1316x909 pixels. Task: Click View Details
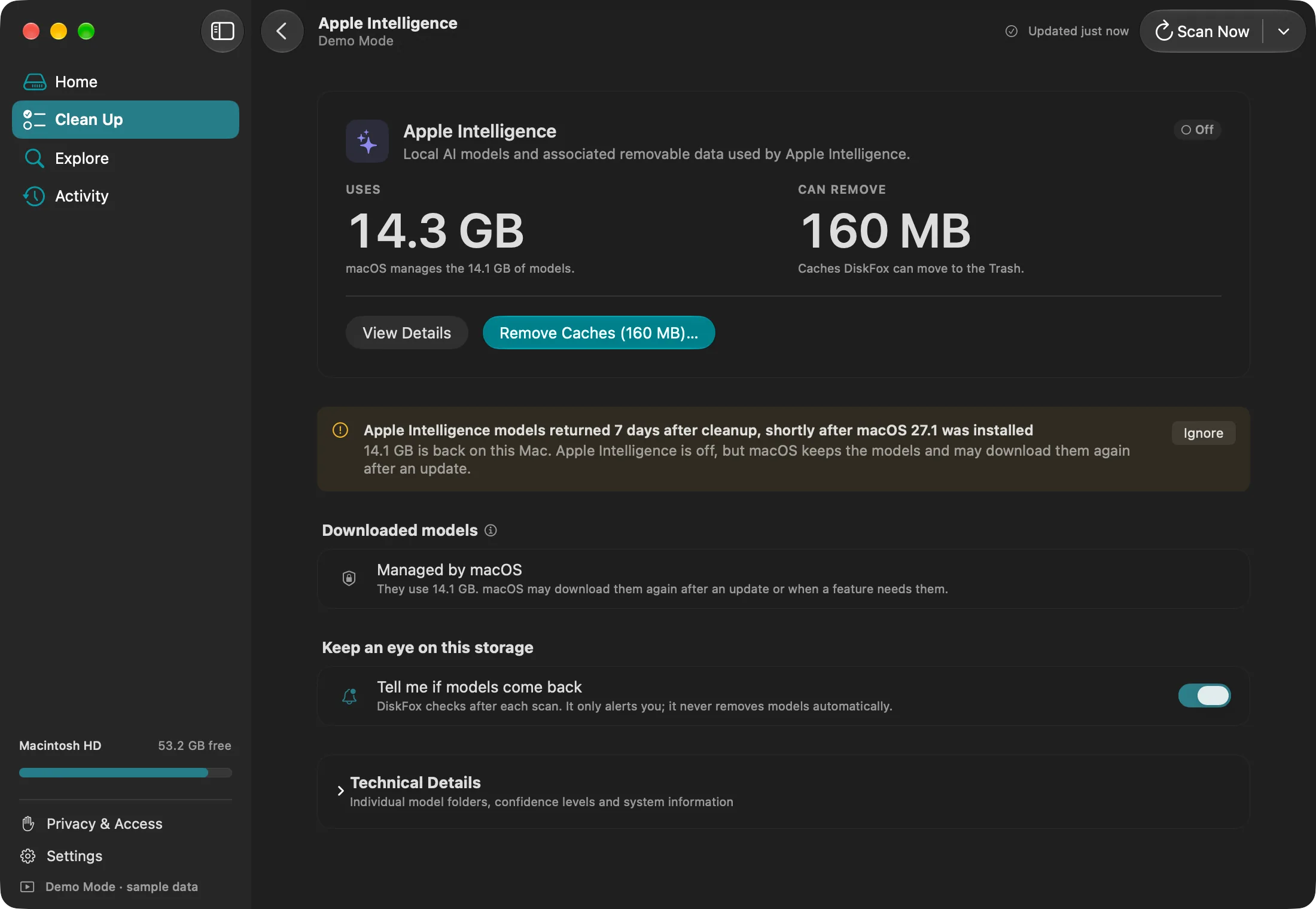tap(407, 333)
